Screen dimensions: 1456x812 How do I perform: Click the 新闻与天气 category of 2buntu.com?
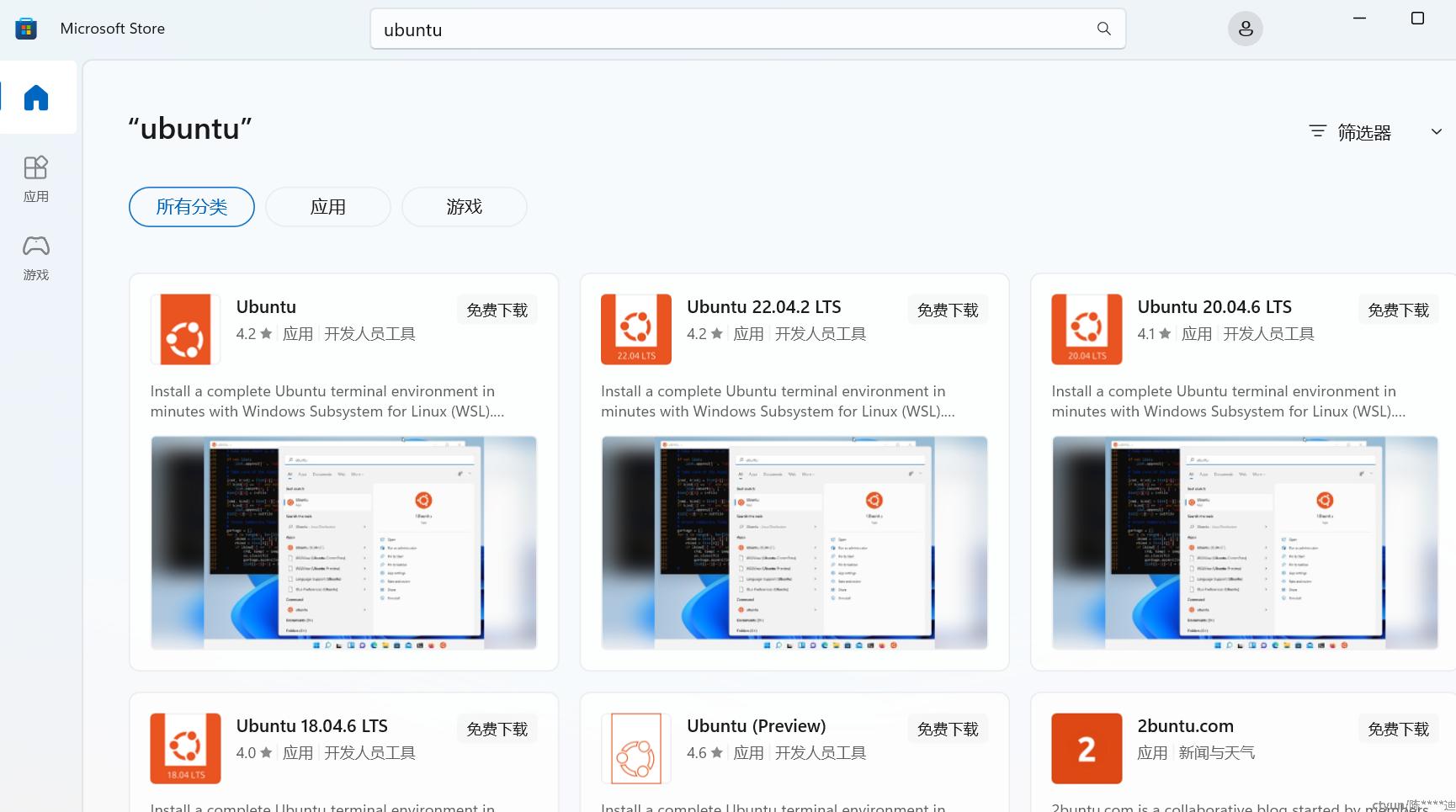(1217, 753)
